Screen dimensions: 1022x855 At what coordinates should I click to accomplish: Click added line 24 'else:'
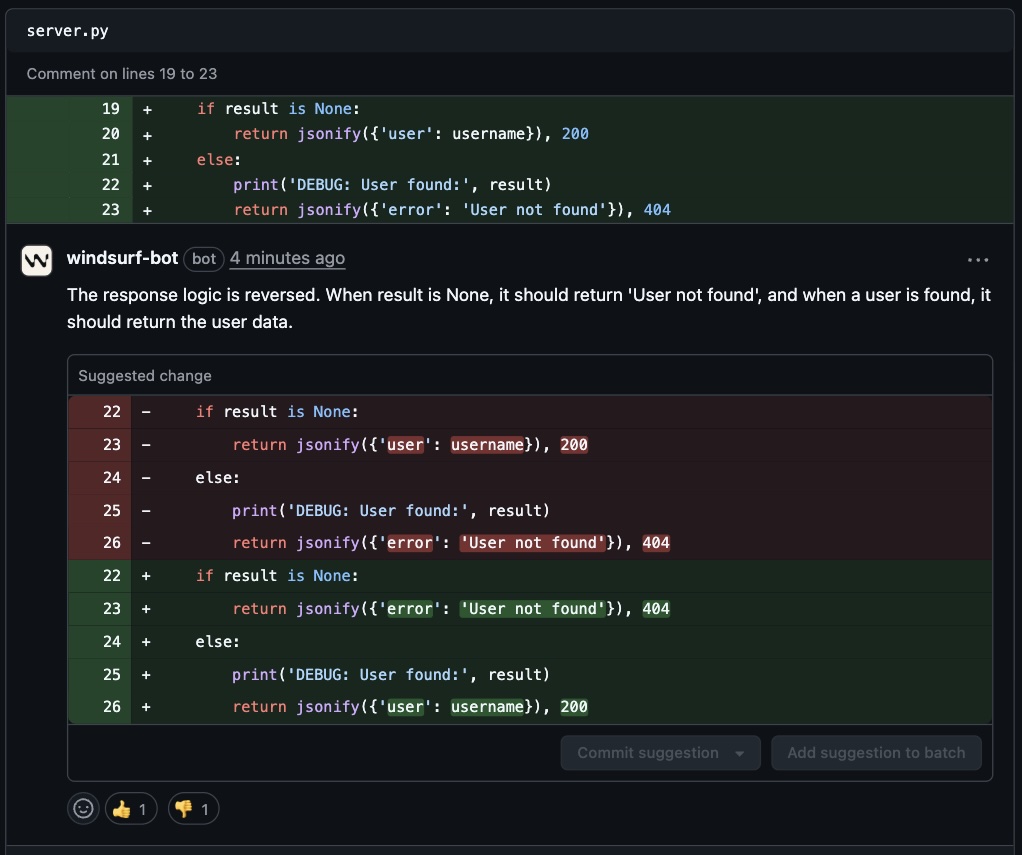[x=530, y=642]
